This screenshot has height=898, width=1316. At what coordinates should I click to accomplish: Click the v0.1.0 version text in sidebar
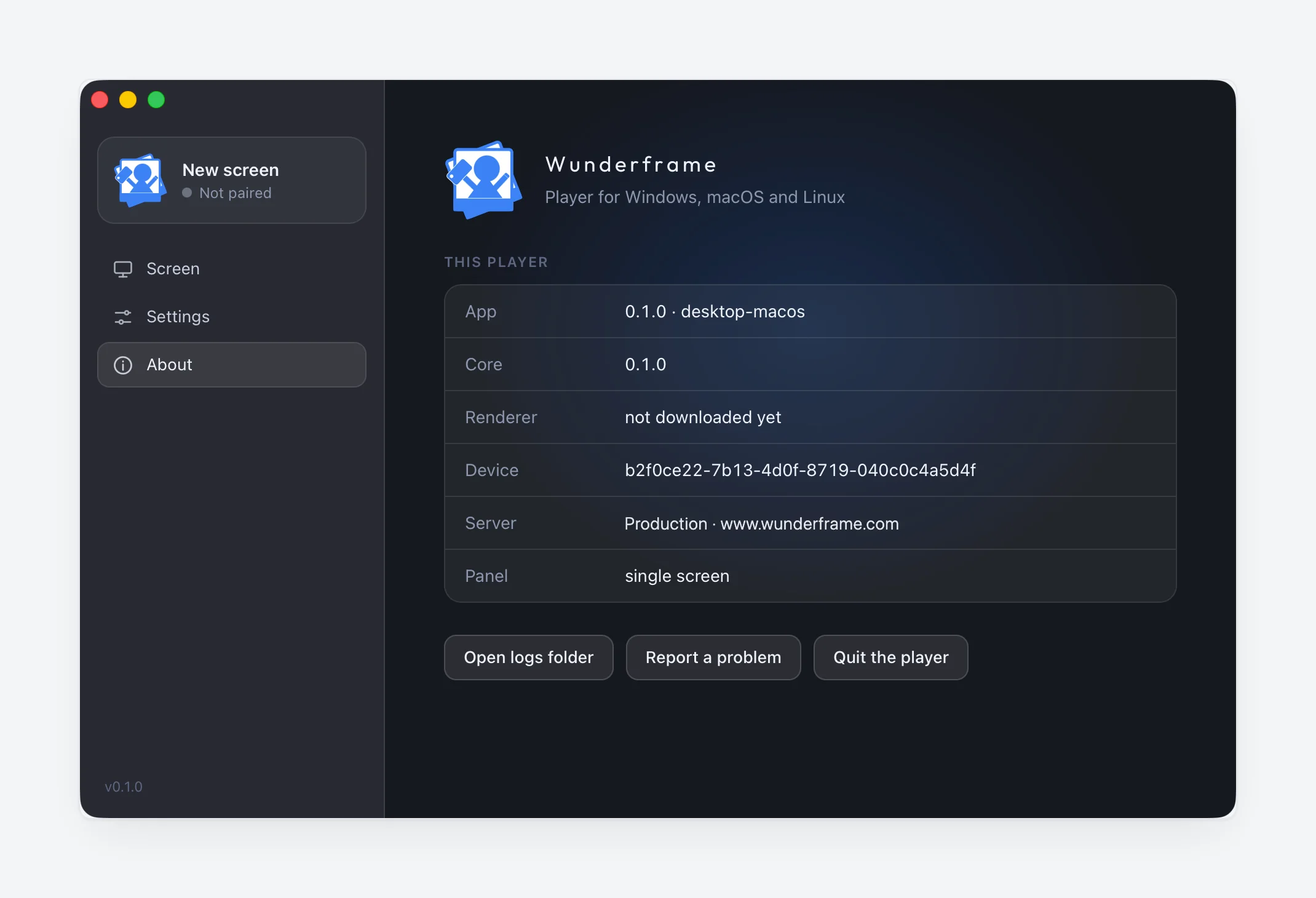(x=124, y=787)
